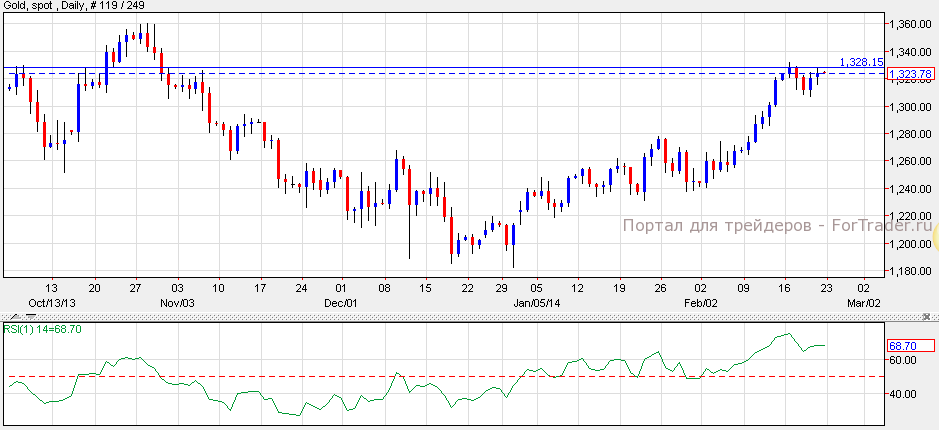
Task: Click the 60.00 RSI axis label
Action: pos(902,360)
